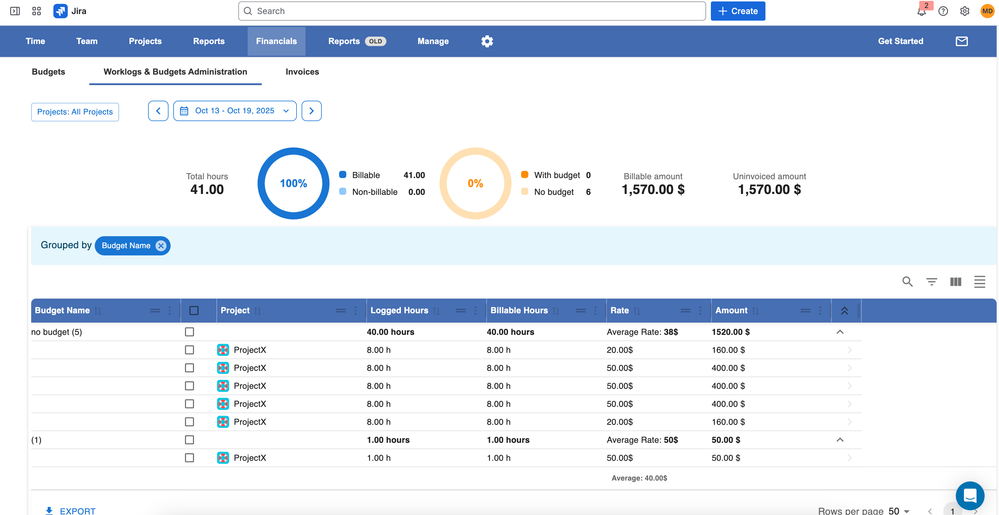This screenshot has width=999, height=515.
Task: Click the mail envelope icon
Action: click(x=961, y=41)
